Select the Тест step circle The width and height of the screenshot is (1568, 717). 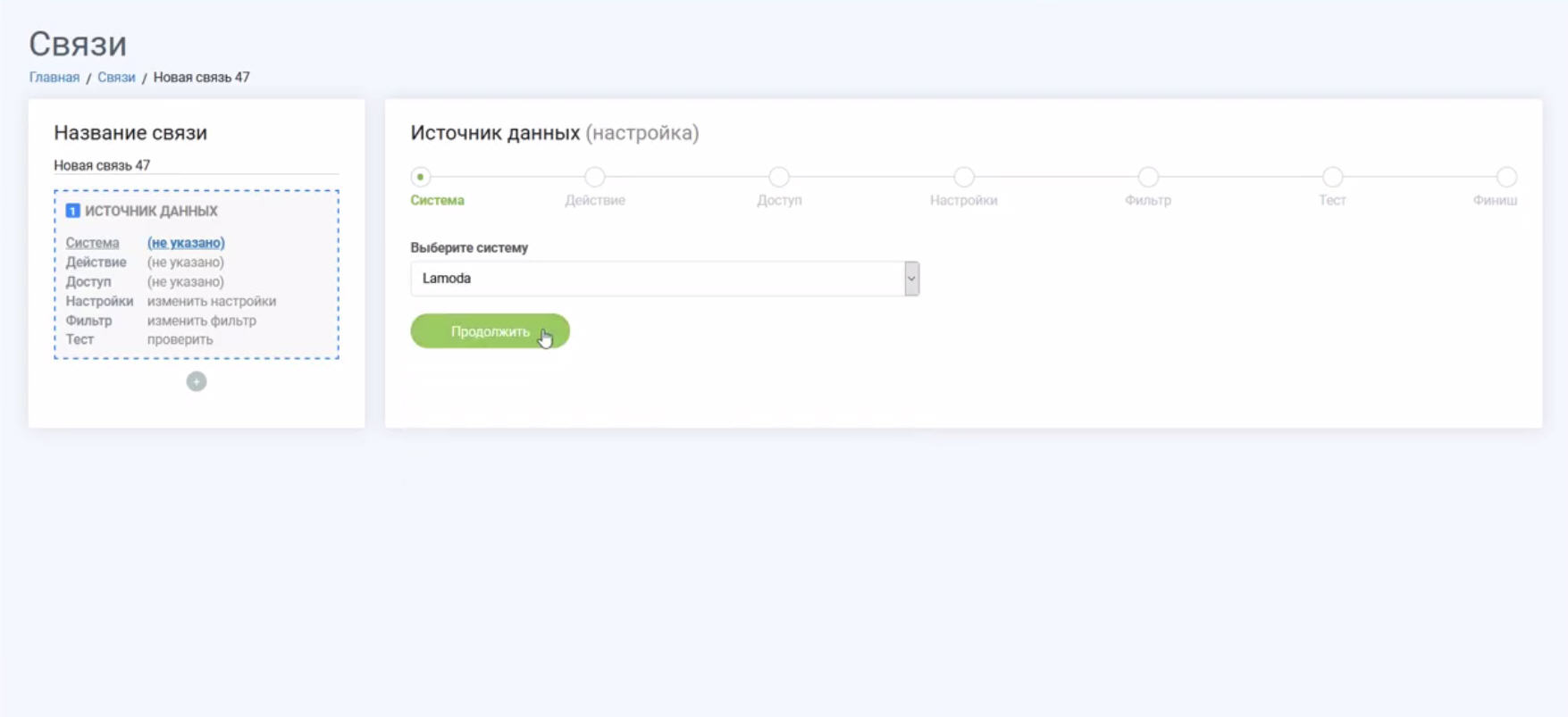[1332, 177]
